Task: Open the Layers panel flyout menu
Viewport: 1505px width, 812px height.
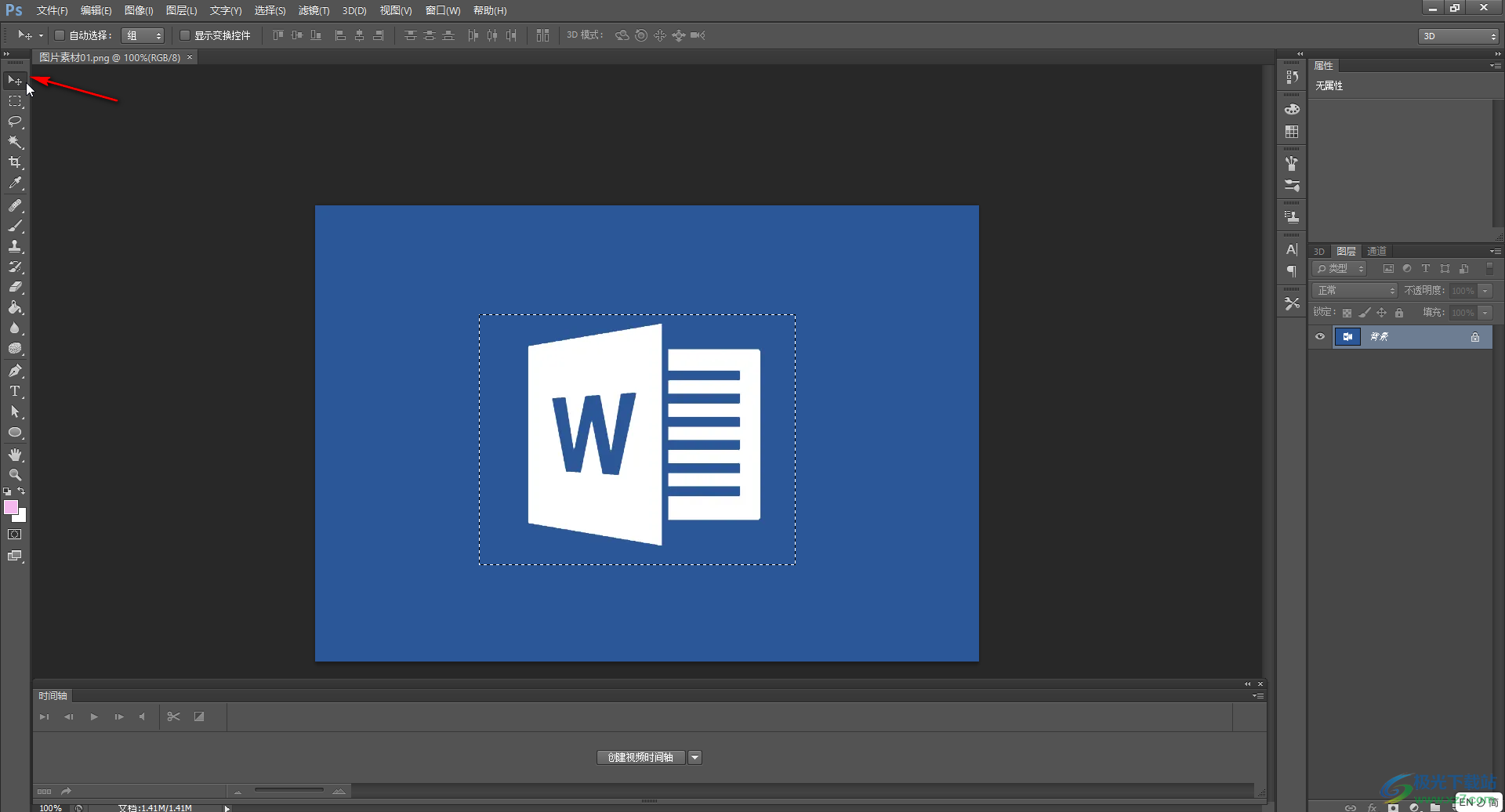Action: click(x=1496, y=251)
